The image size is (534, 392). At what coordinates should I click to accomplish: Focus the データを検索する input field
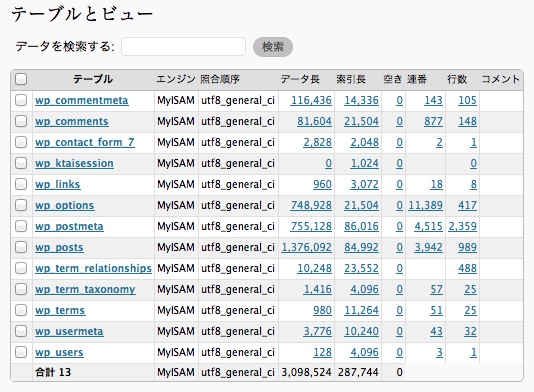click(x=184, y=47)
